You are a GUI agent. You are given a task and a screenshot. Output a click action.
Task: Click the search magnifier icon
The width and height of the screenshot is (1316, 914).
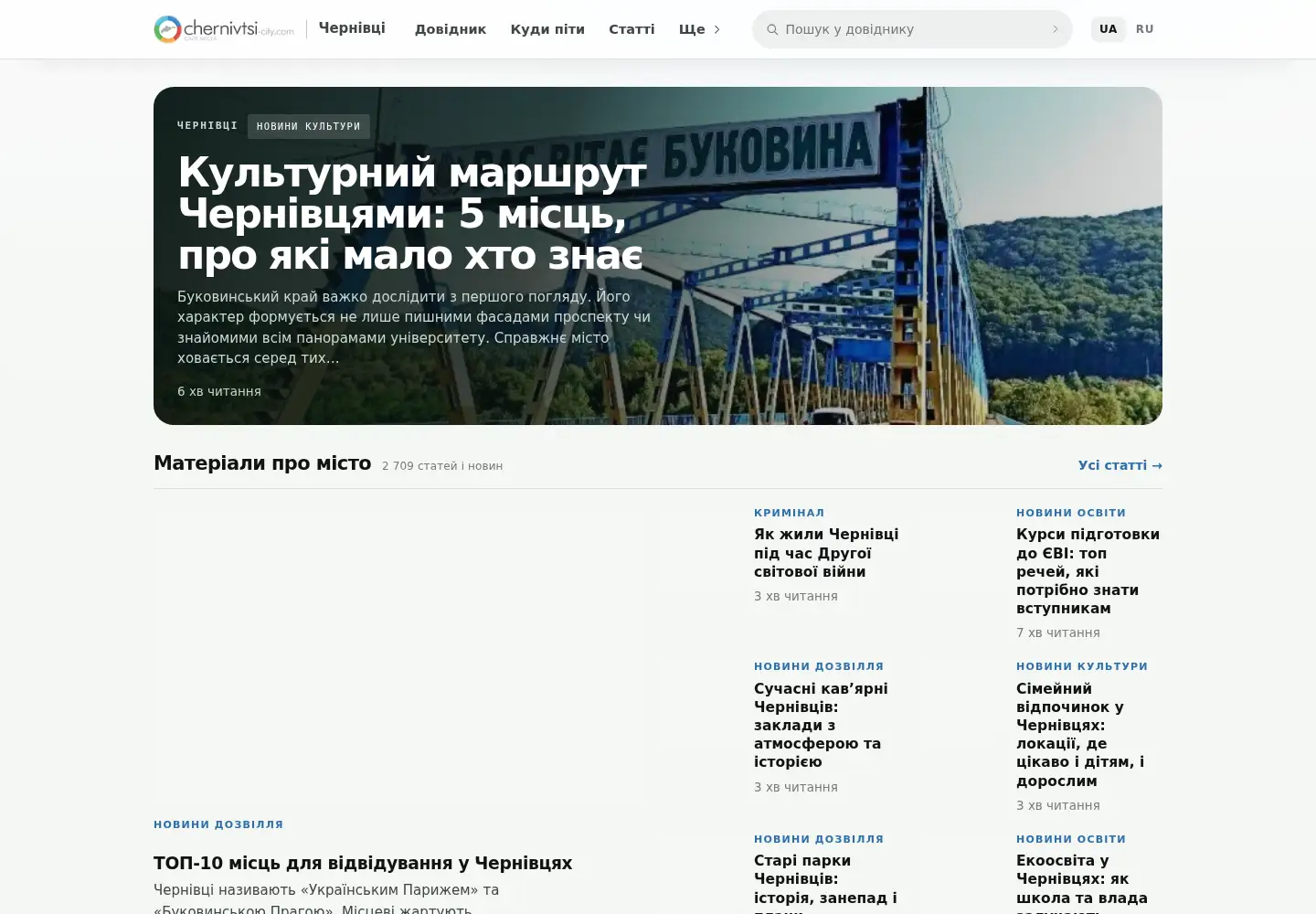(x=772, y=29)
